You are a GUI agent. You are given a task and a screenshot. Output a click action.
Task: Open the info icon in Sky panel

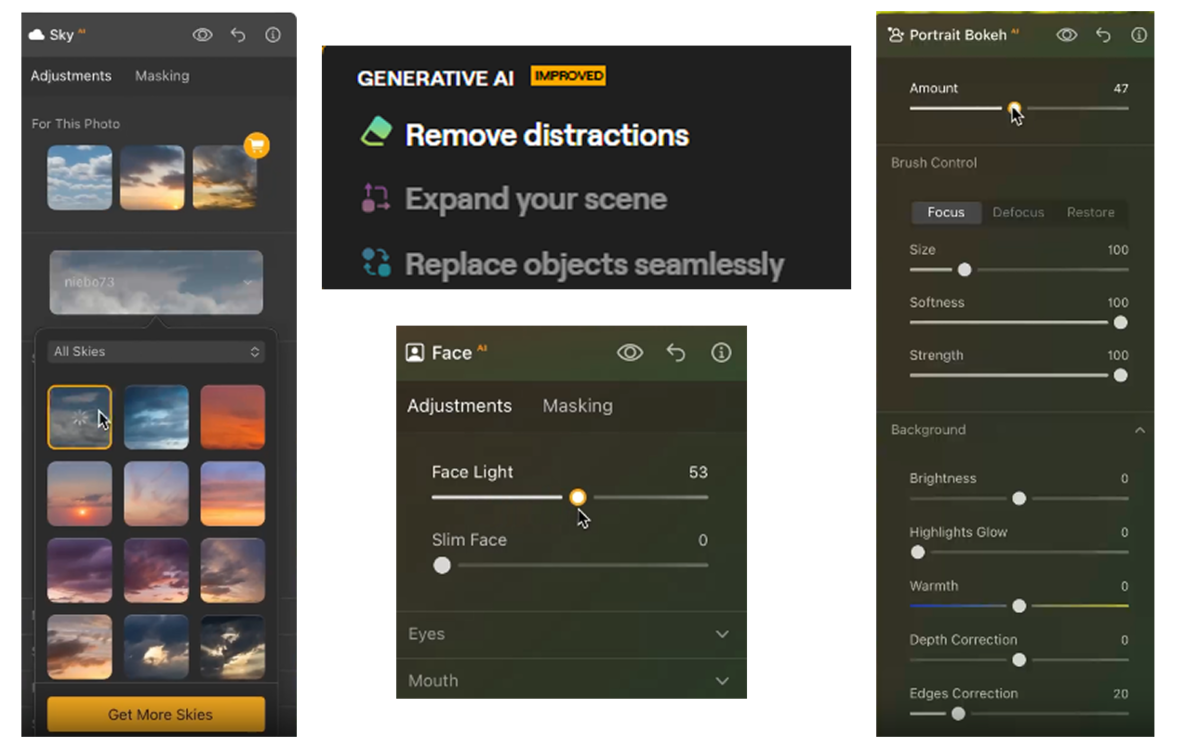point(273,35)
